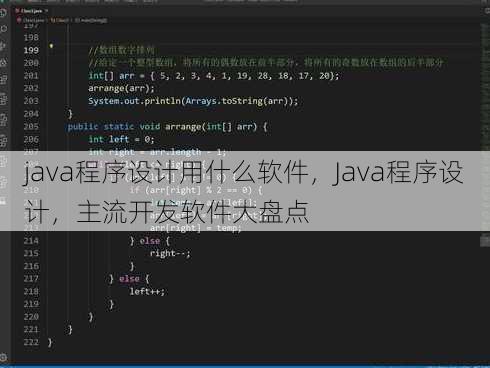This screenshot has height=368, width=490.
Task: Click line number 220 in the gutter
Action: pyautogui.click(x=31, y=317)
